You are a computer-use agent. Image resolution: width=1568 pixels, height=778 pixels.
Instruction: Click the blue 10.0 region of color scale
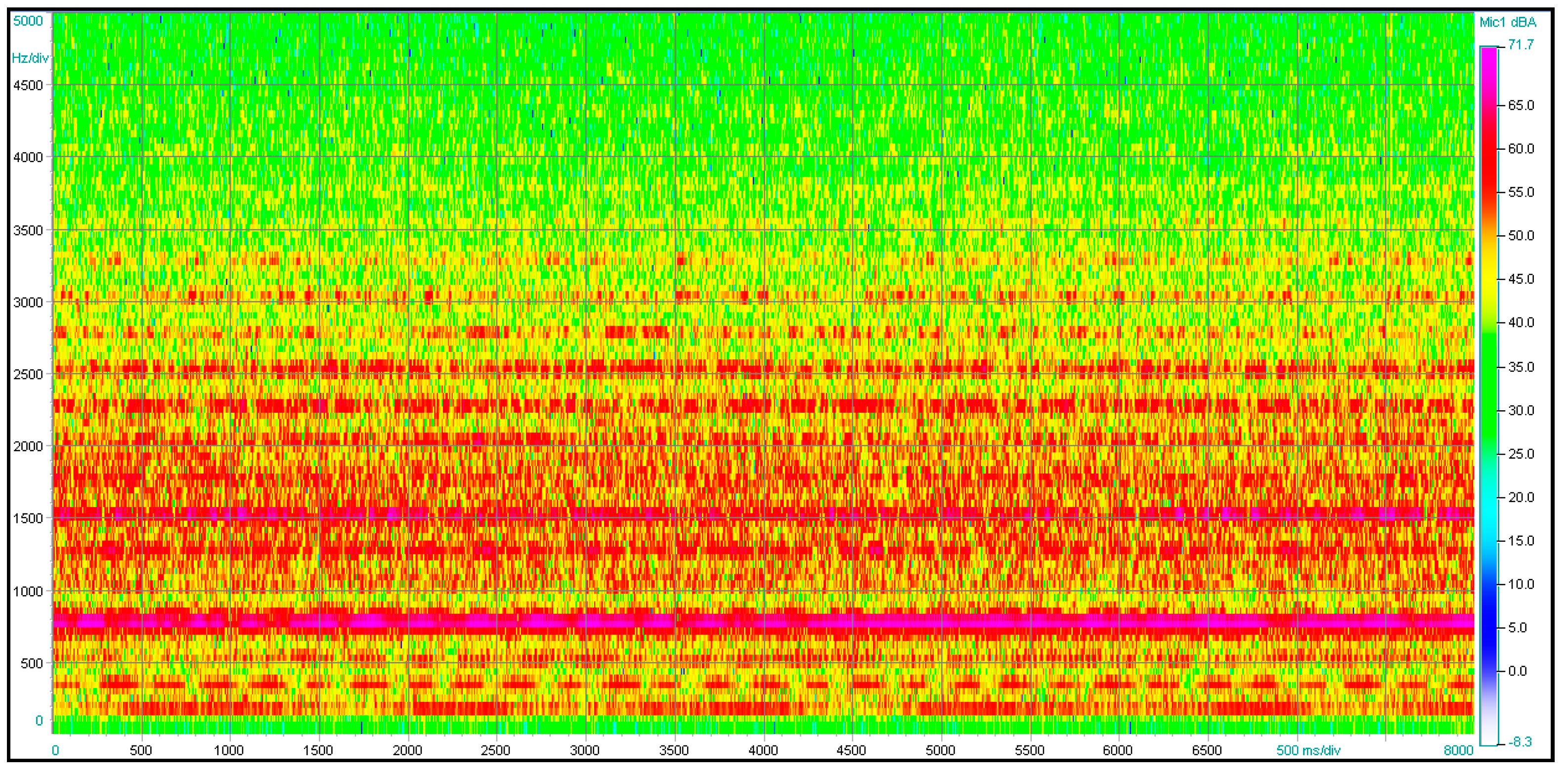pos(1489,584)
